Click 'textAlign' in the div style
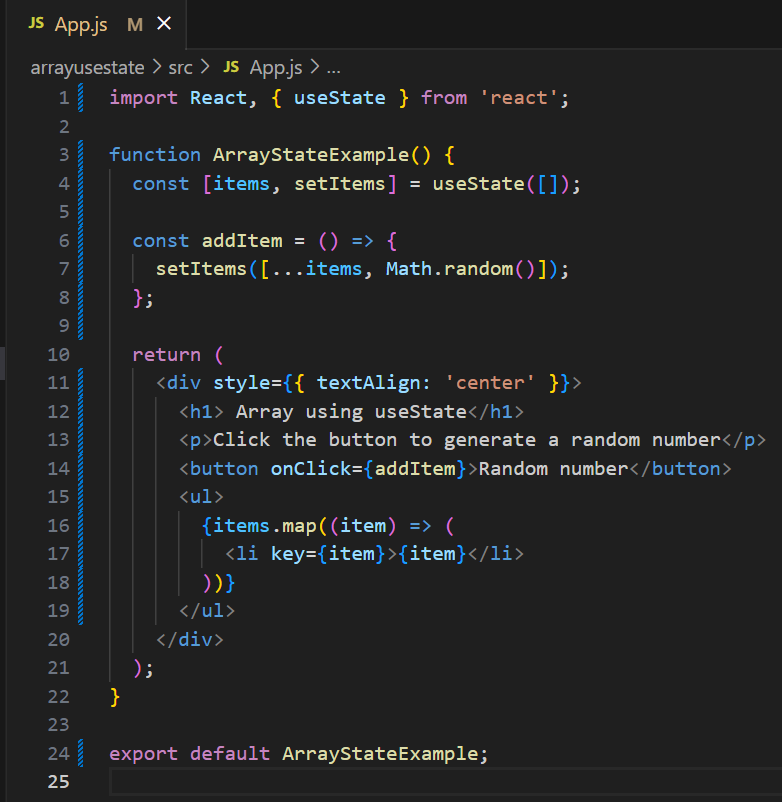 (368, 383)
